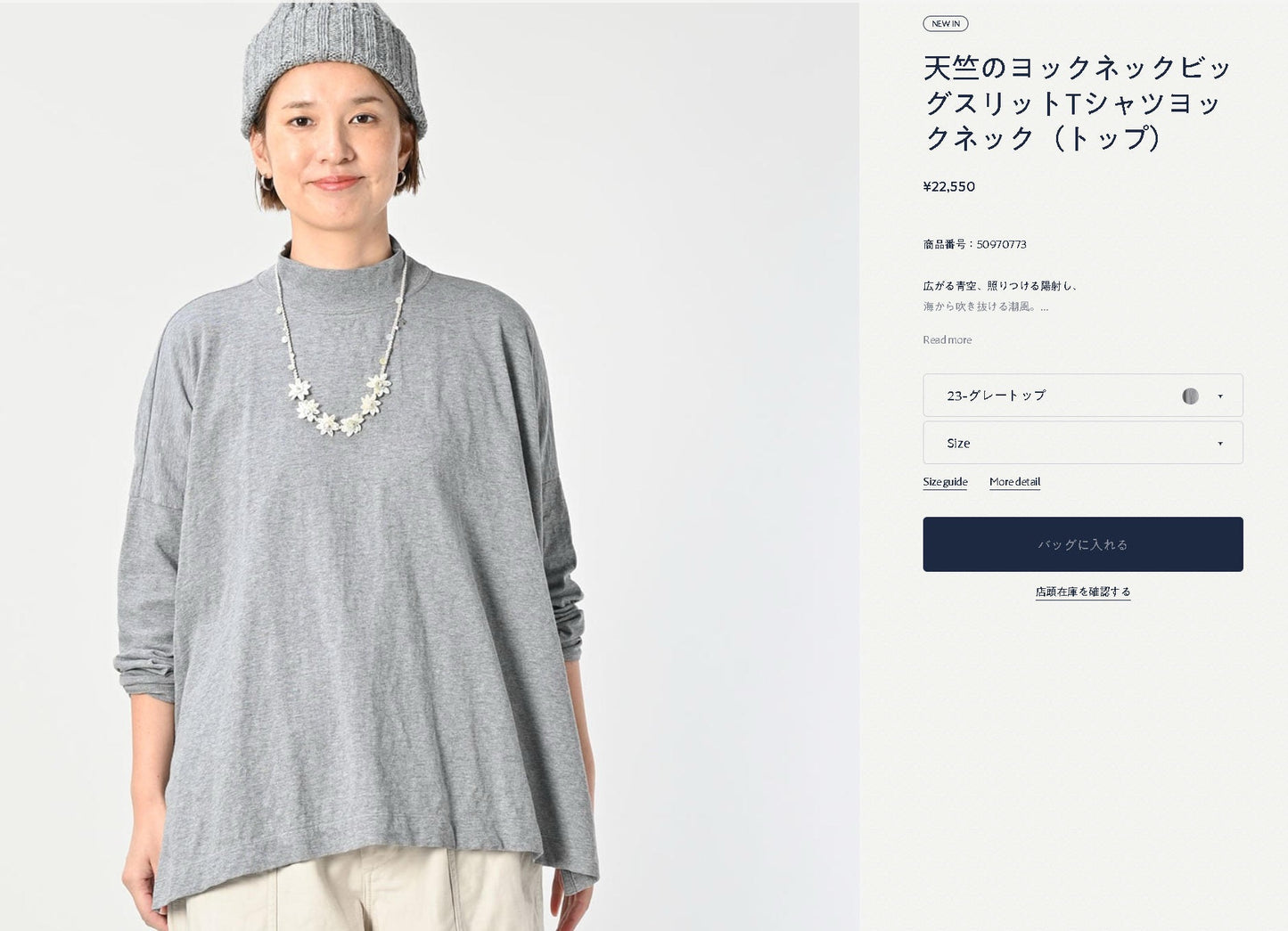Expand description with Read more

(x=948, y=339)
